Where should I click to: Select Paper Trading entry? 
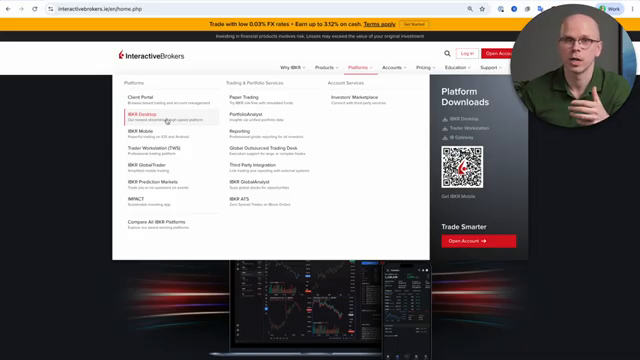point(261,100)
